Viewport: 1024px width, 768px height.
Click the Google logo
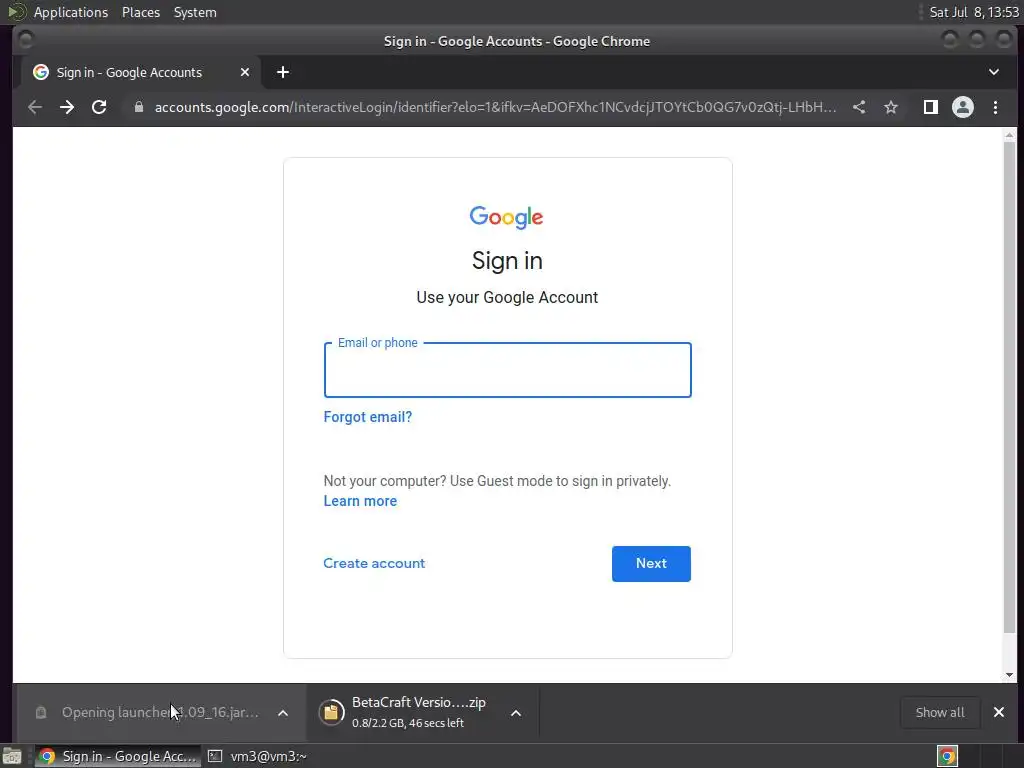[x=507, y=217]
